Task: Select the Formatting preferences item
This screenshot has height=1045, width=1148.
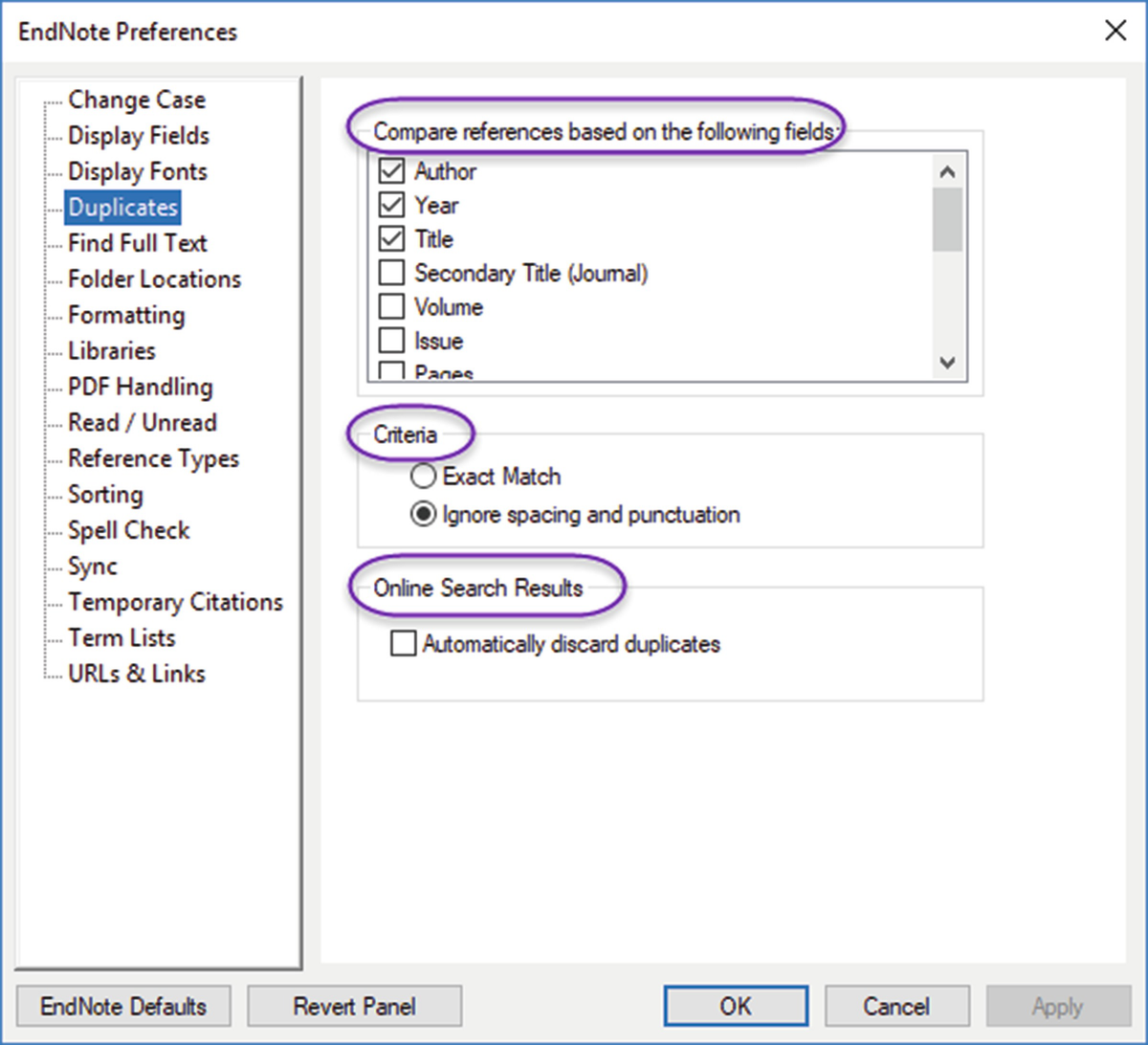Action: click(x=125, y=315)
